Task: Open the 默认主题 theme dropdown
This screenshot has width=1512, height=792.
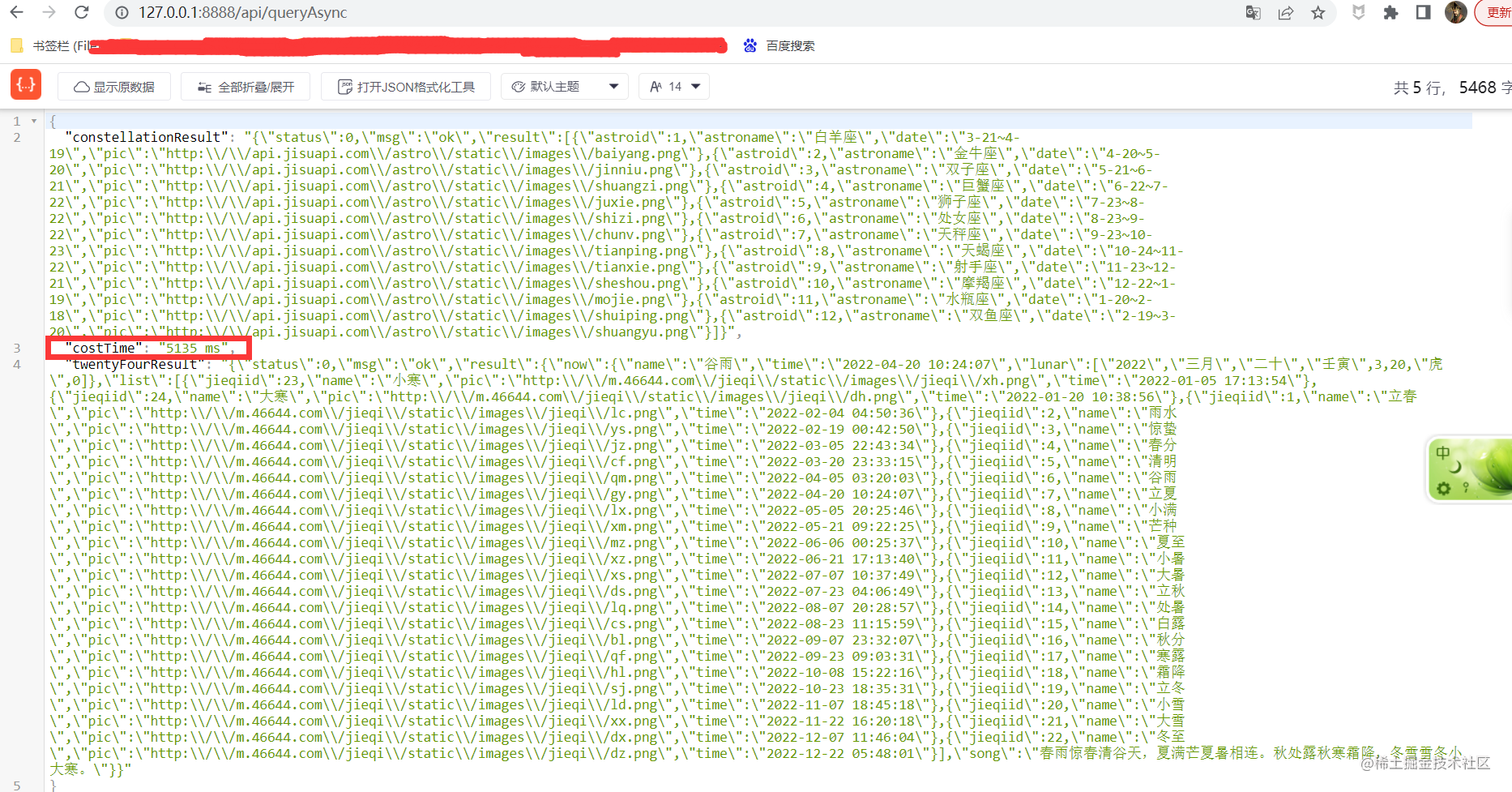Action: (x=565, y=87)
